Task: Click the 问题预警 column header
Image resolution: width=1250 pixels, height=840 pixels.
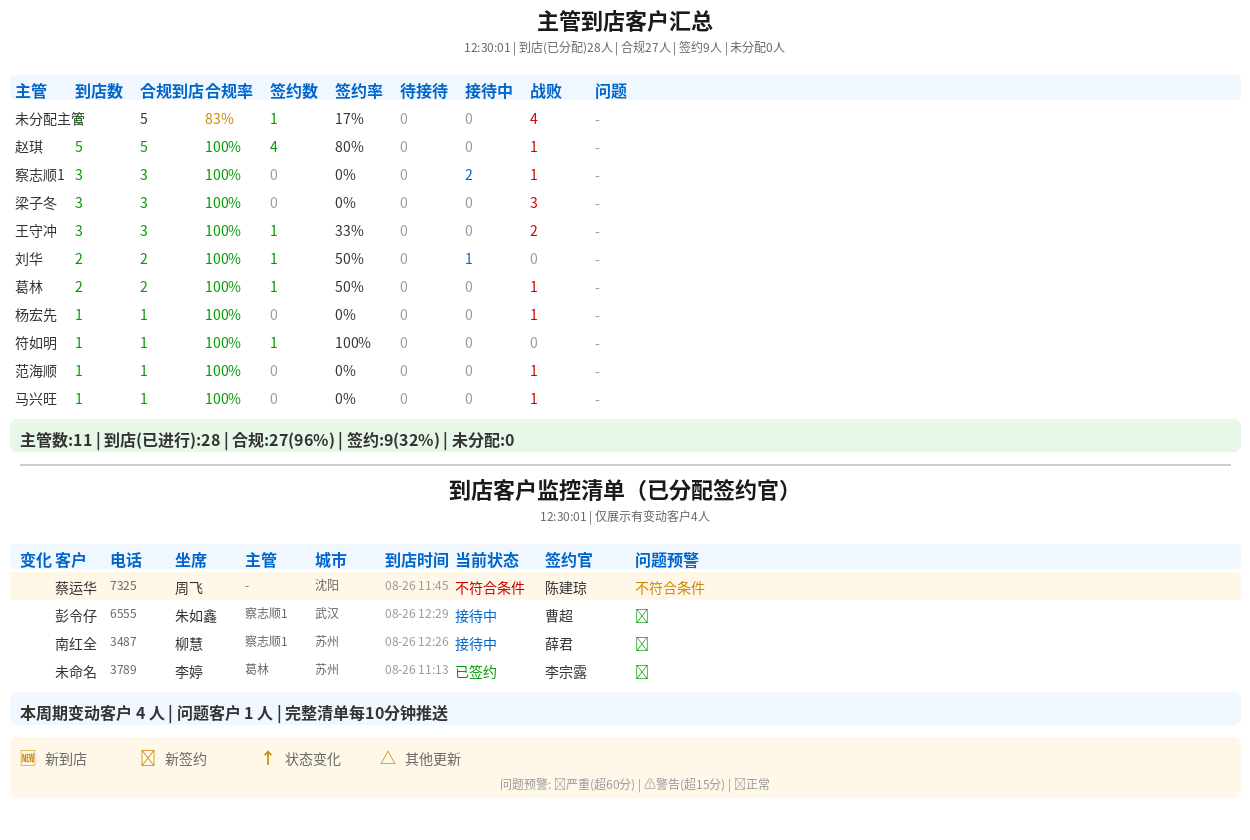Action: (667, 560)
